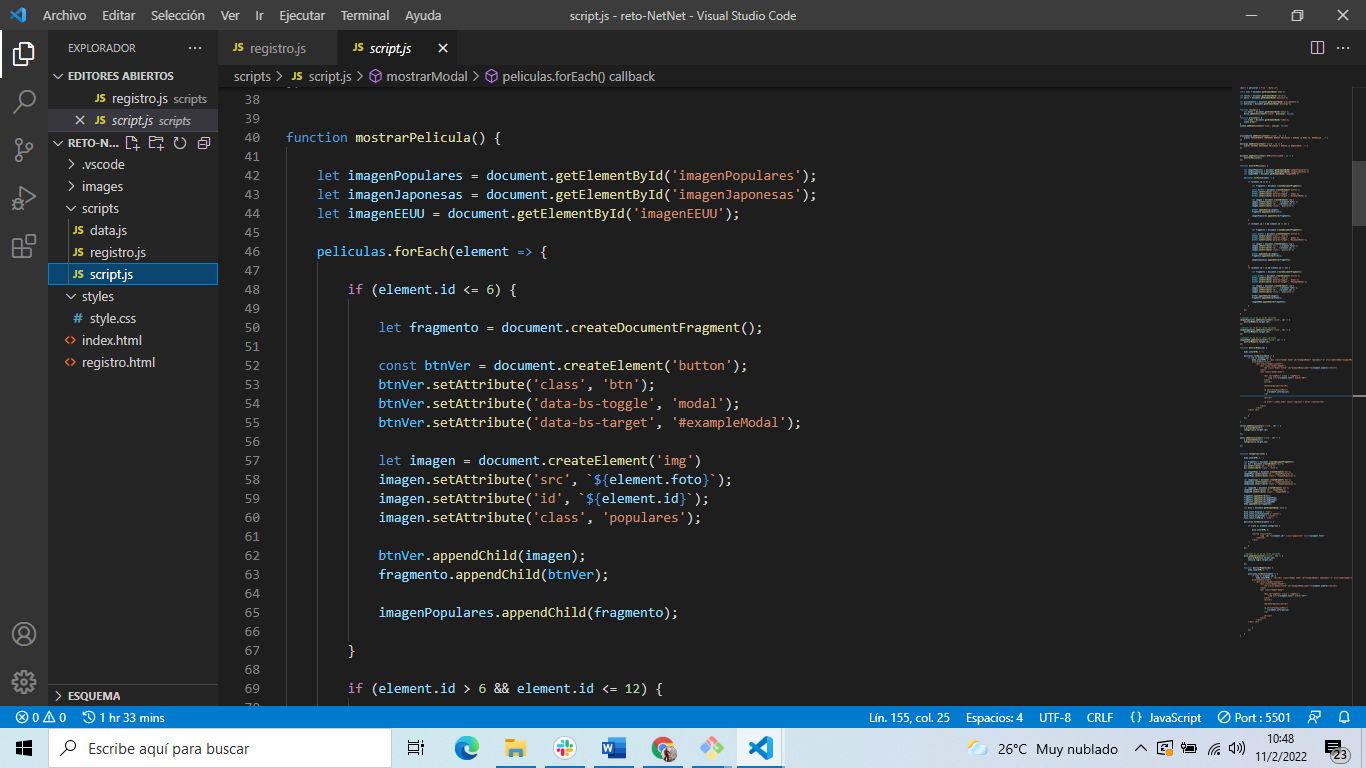Click the editor vertical scrollbar thumb
Screen dimensions: 1366x768
1359,193
